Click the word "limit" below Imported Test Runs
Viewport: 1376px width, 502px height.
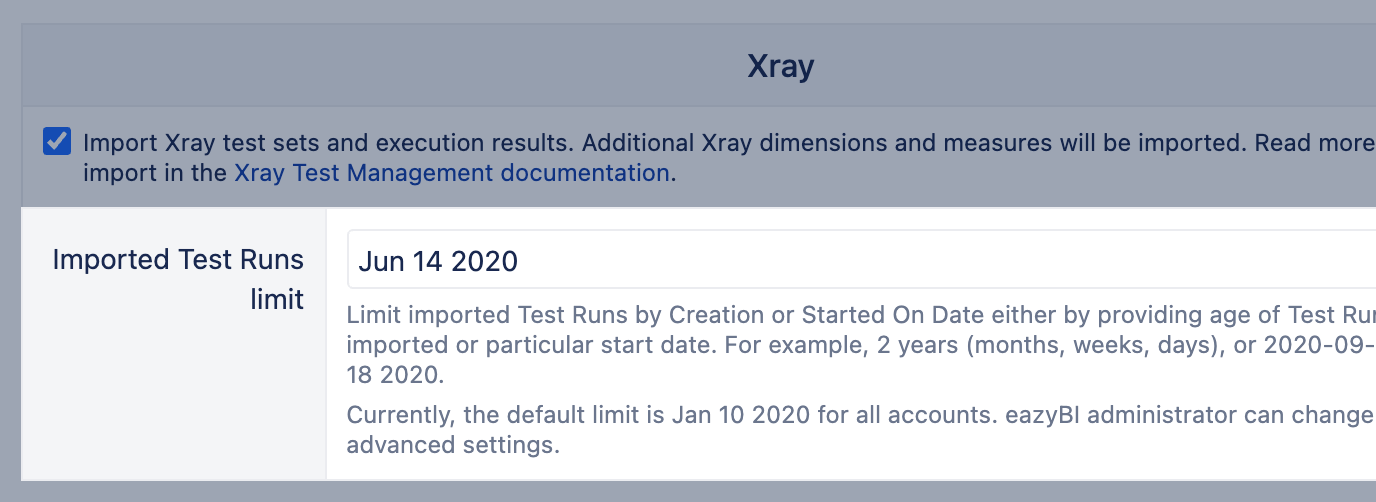(277, 299)
